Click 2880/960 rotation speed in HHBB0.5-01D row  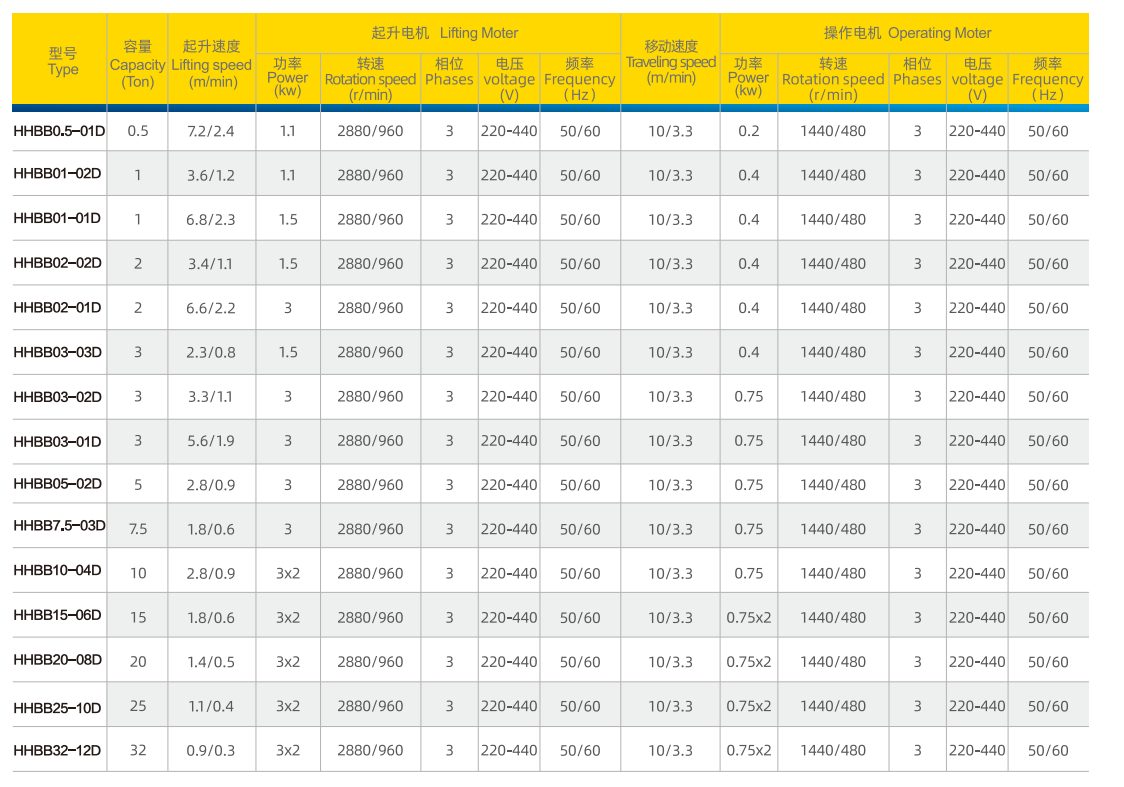point(370,132)
